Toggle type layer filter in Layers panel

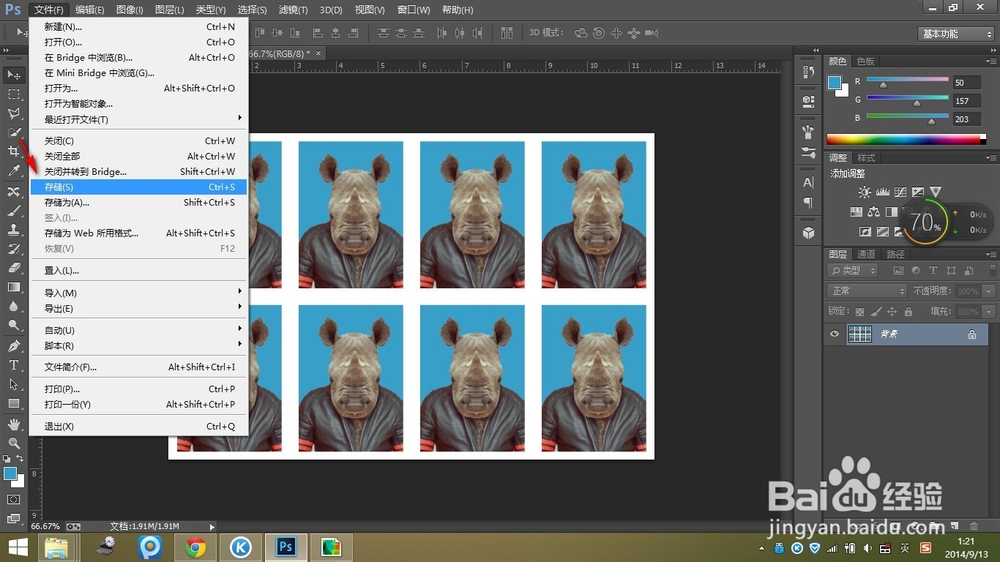coord(933,270)
